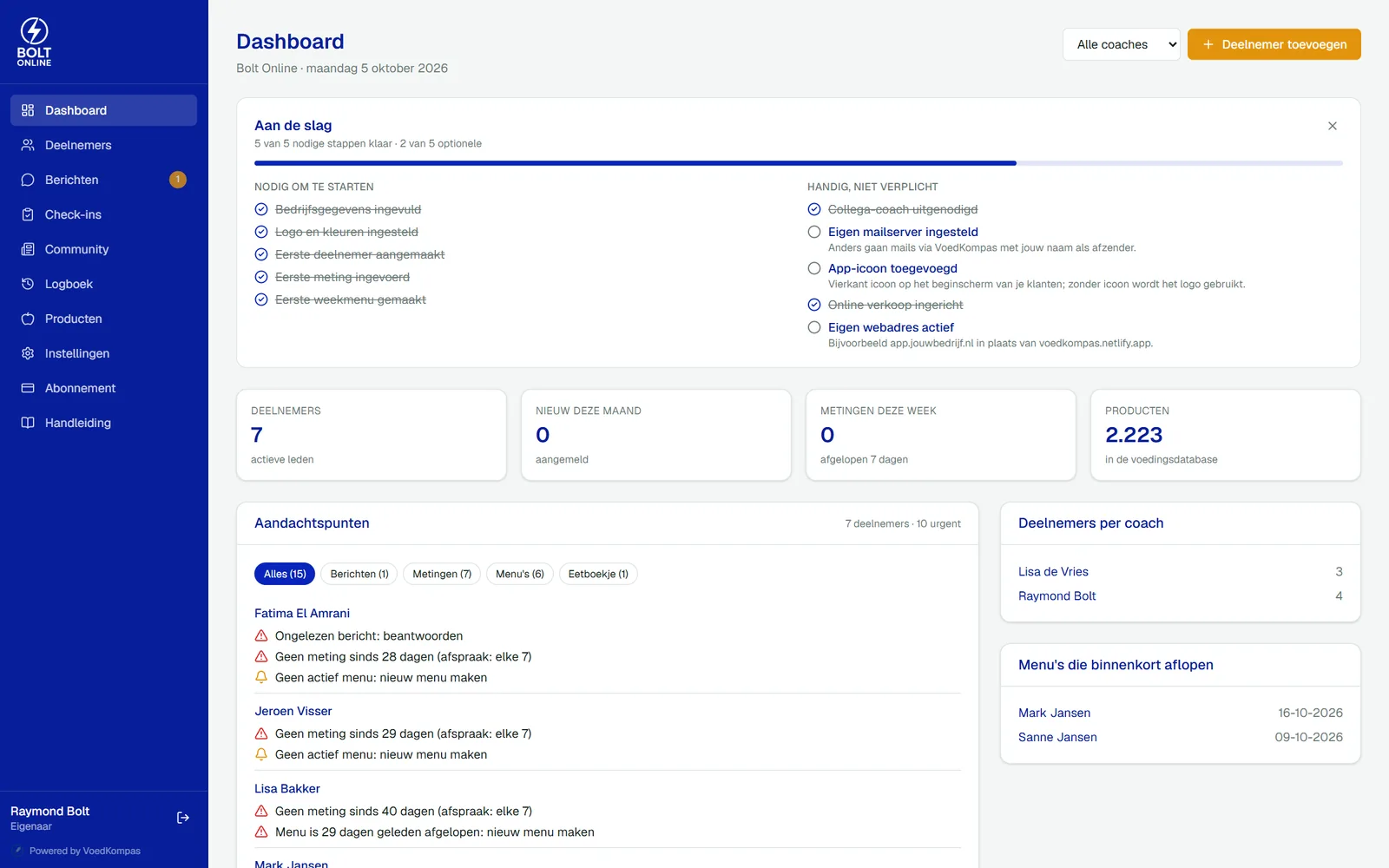Image resolution: width=1389 pixels, height=868 pixels.
Task: Select the Menu's (6) filter tab
Action: pyautogui.click(x=520, y=574)
